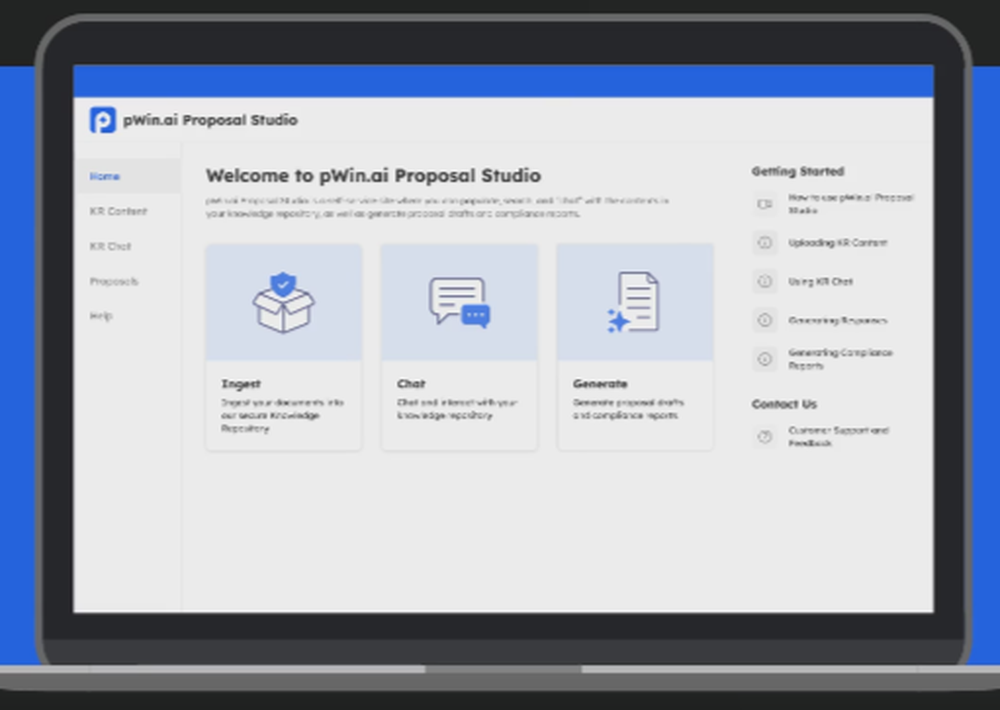Open Customer Support and Feedback link
The image size is (1000, 710).
[839, 436]
